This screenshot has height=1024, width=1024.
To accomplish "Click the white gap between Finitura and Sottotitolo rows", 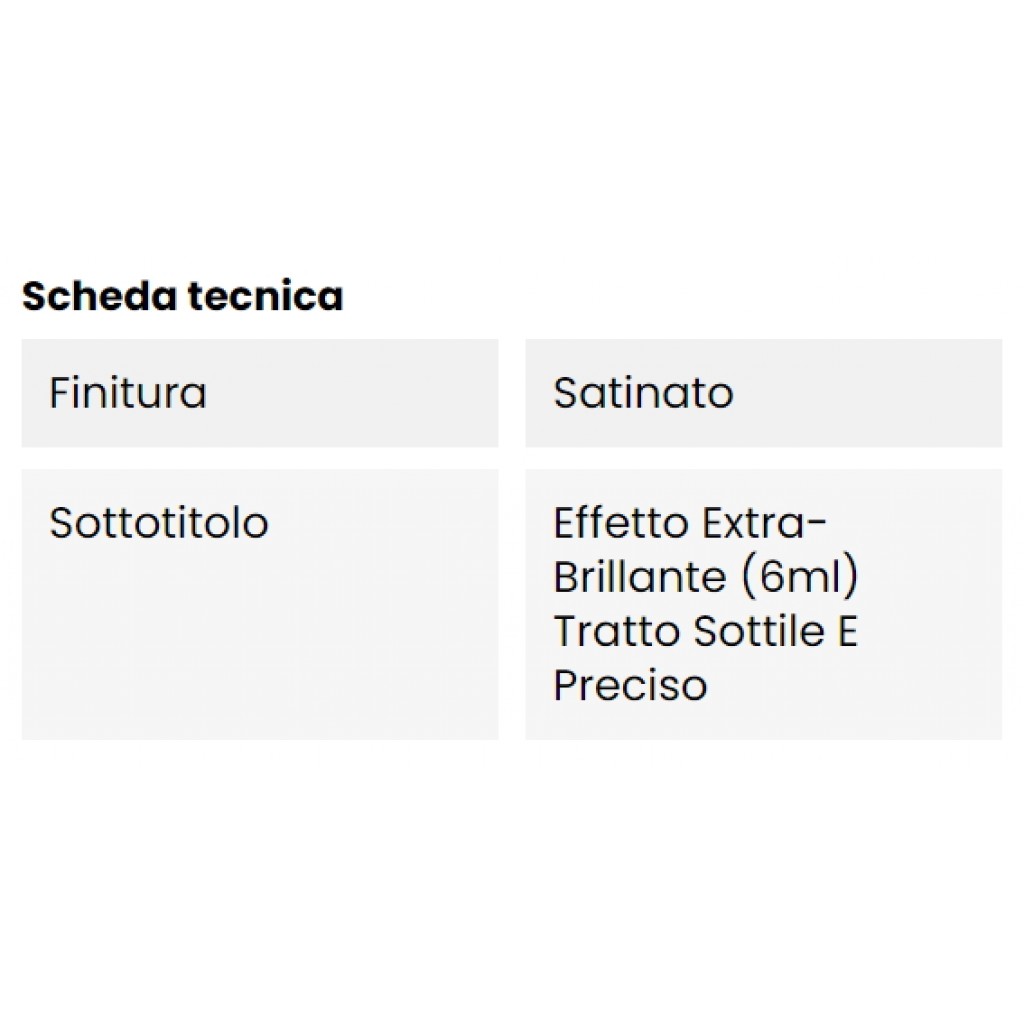I will [260, 458].
